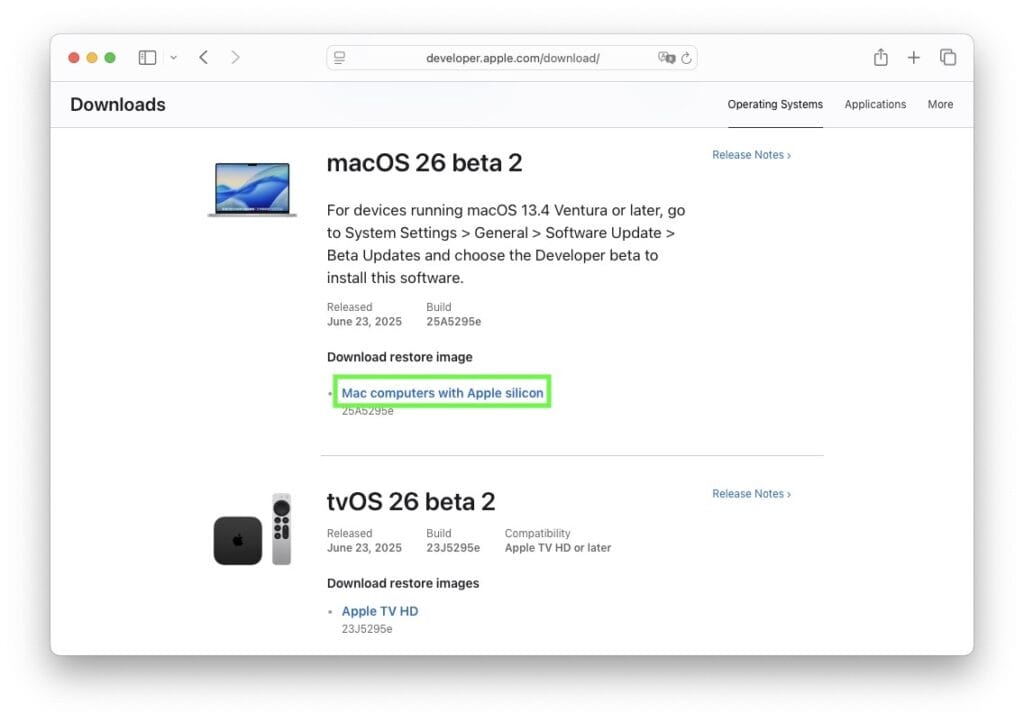Select the Operating Systems tab
The image size is (1024, 722).
(775, 104)
